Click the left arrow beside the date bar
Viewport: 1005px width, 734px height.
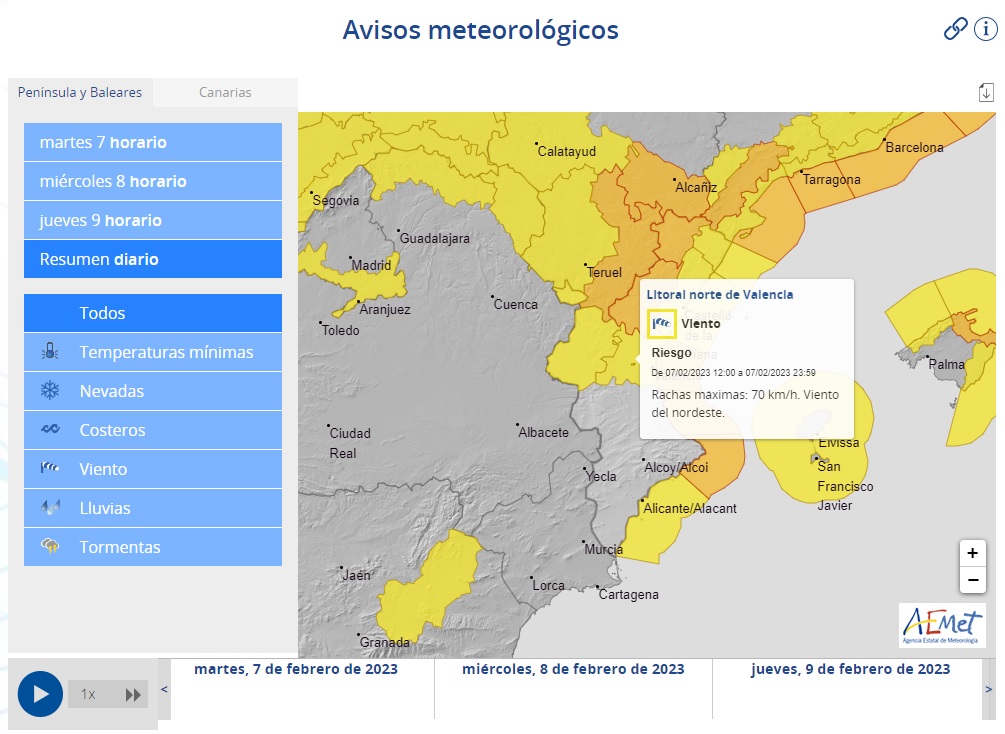[165, 690]
